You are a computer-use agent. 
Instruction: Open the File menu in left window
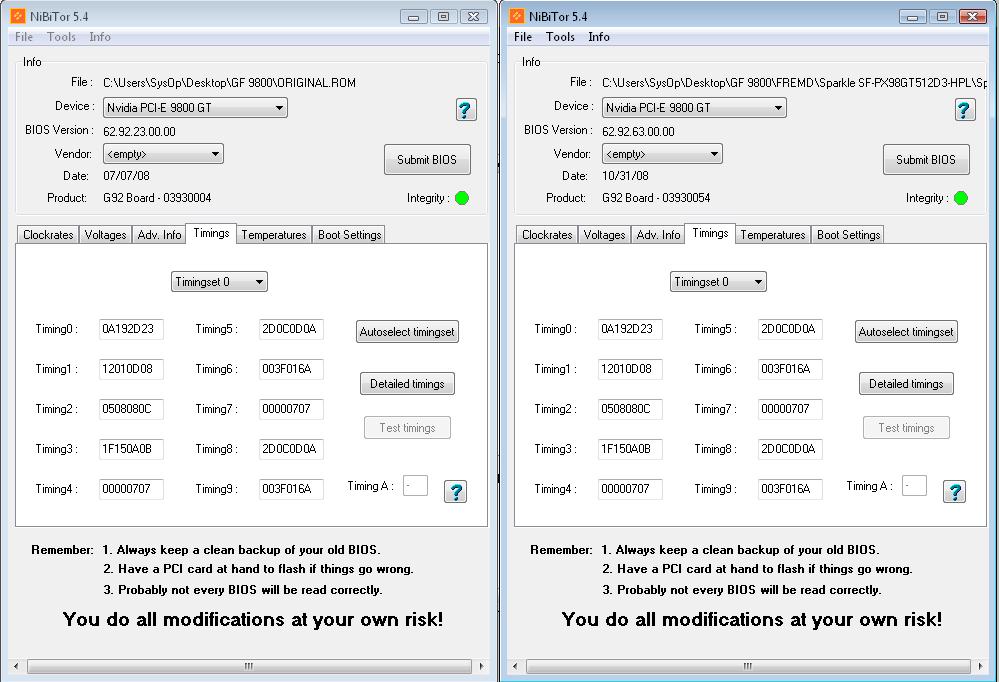tap(24, 37)
